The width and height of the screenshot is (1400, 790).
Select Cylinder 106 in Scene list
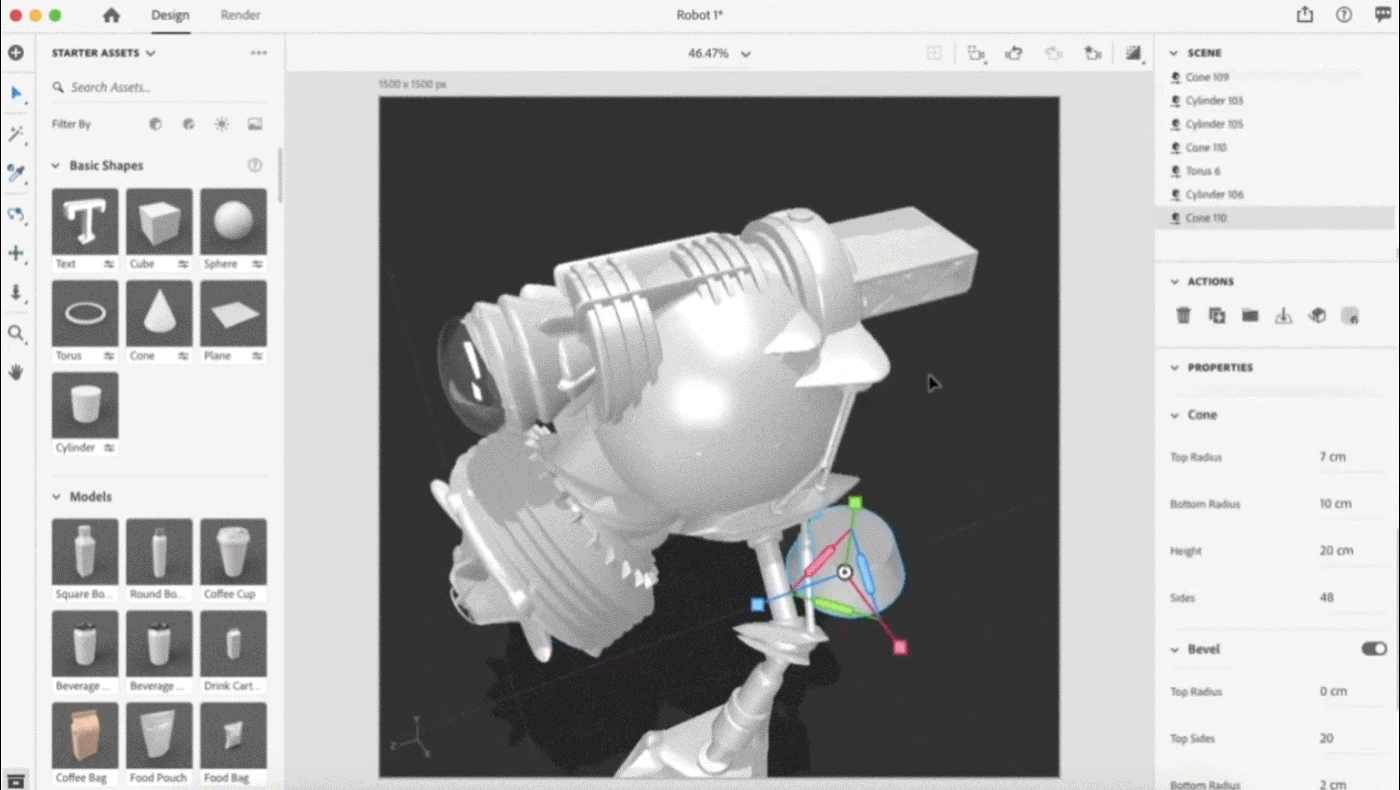click(x=1275, y=195)
